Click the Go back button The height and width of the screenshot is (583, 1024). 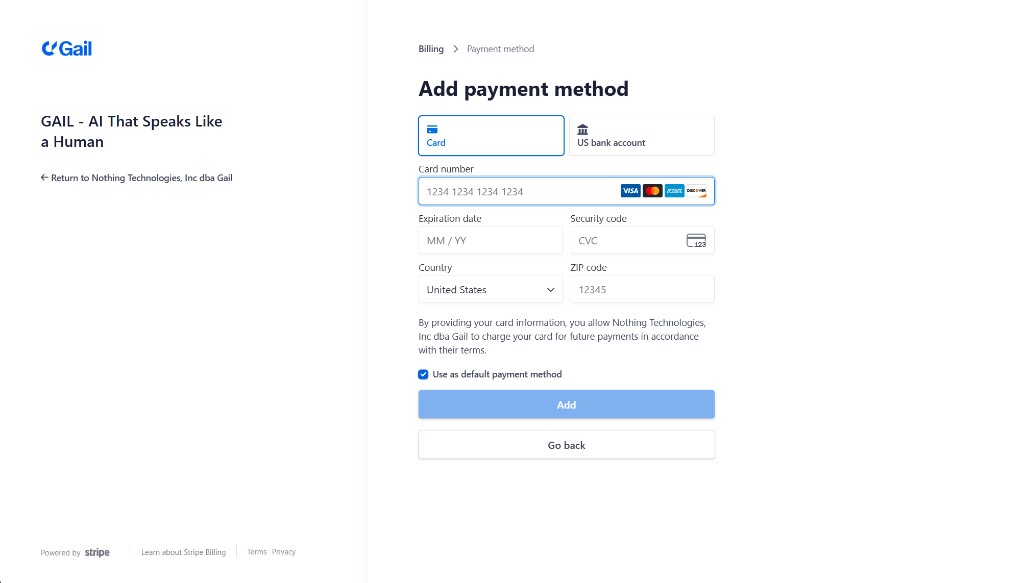(x=566, y=444)
